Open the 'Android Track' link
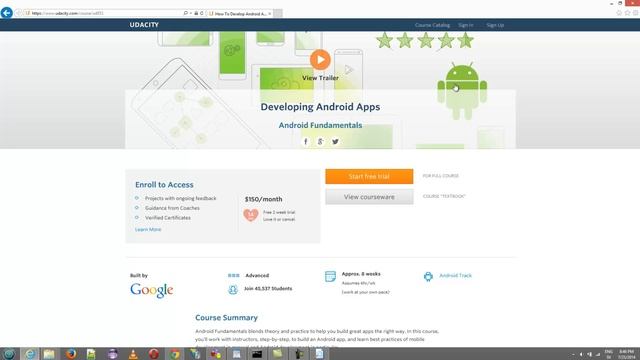The height and width of the screenshot is (360, 640). click(x=456, y=276)
